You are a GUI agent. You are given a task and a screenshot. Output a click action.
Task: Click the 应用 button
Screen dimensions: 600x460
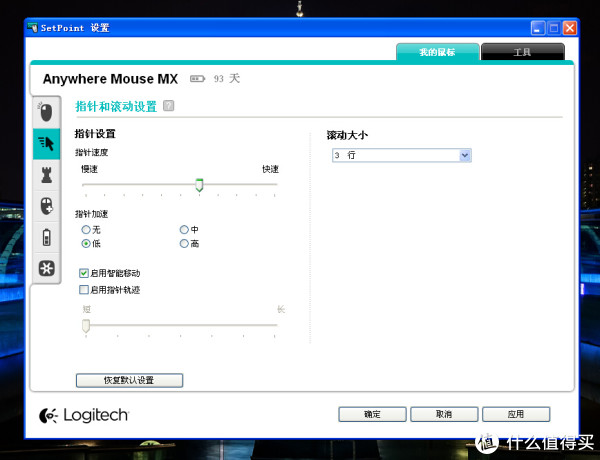(x=516, y=414)
